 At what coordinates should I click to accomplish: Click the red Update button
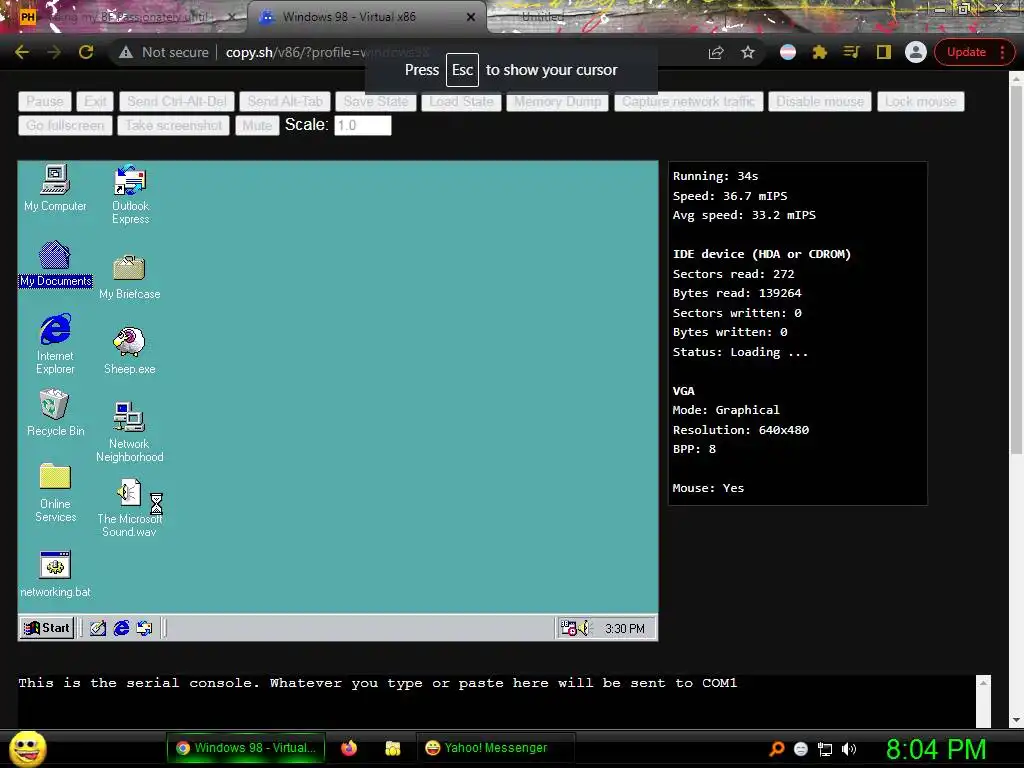[x=974, y=52]
